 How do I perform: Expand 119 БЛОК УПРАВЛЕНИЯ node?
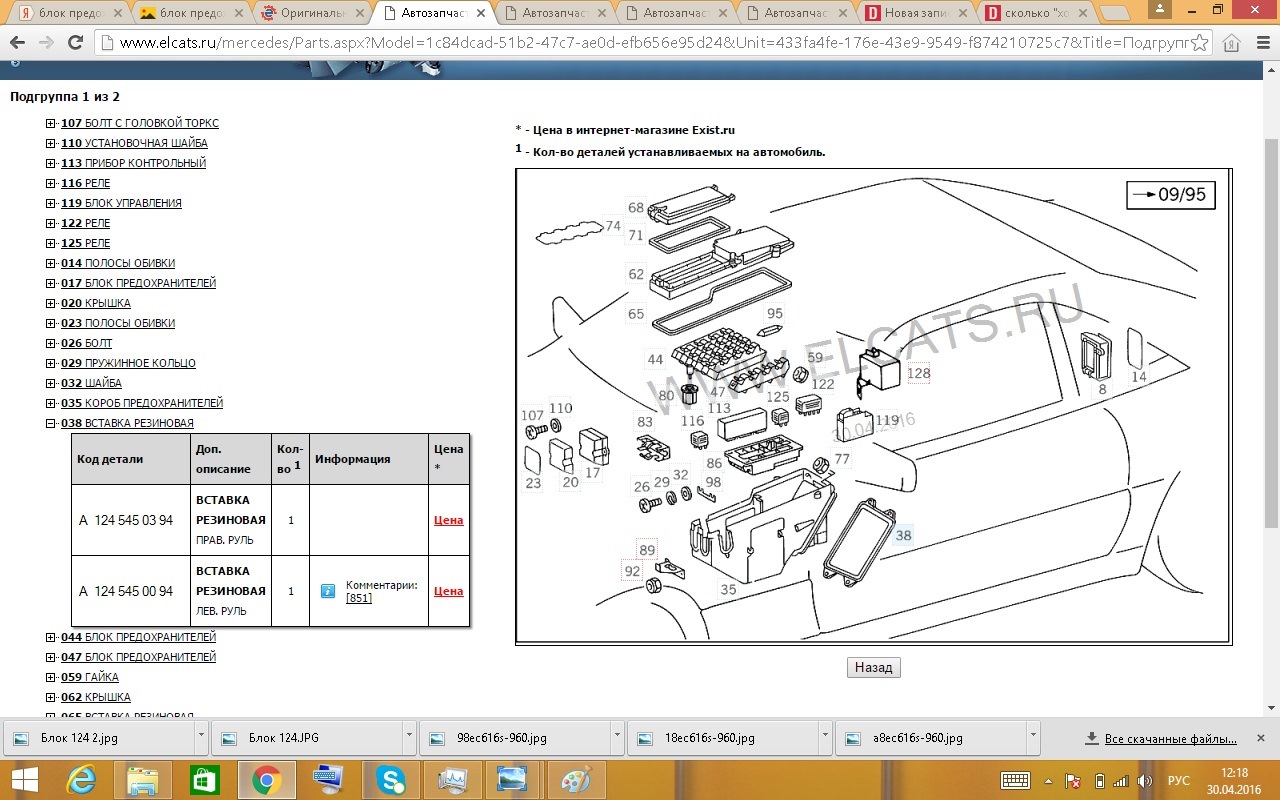coord(51,203)
